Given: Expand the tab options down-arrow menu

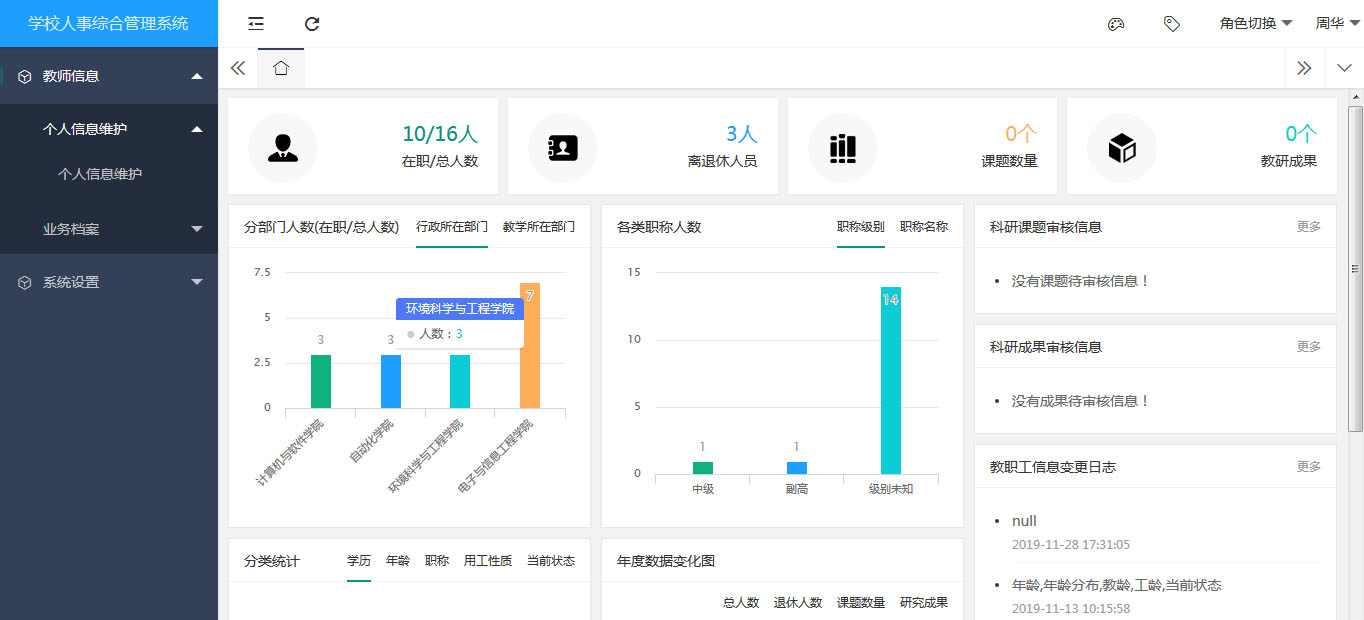Looking at the screenshot, I should 1343,68.
